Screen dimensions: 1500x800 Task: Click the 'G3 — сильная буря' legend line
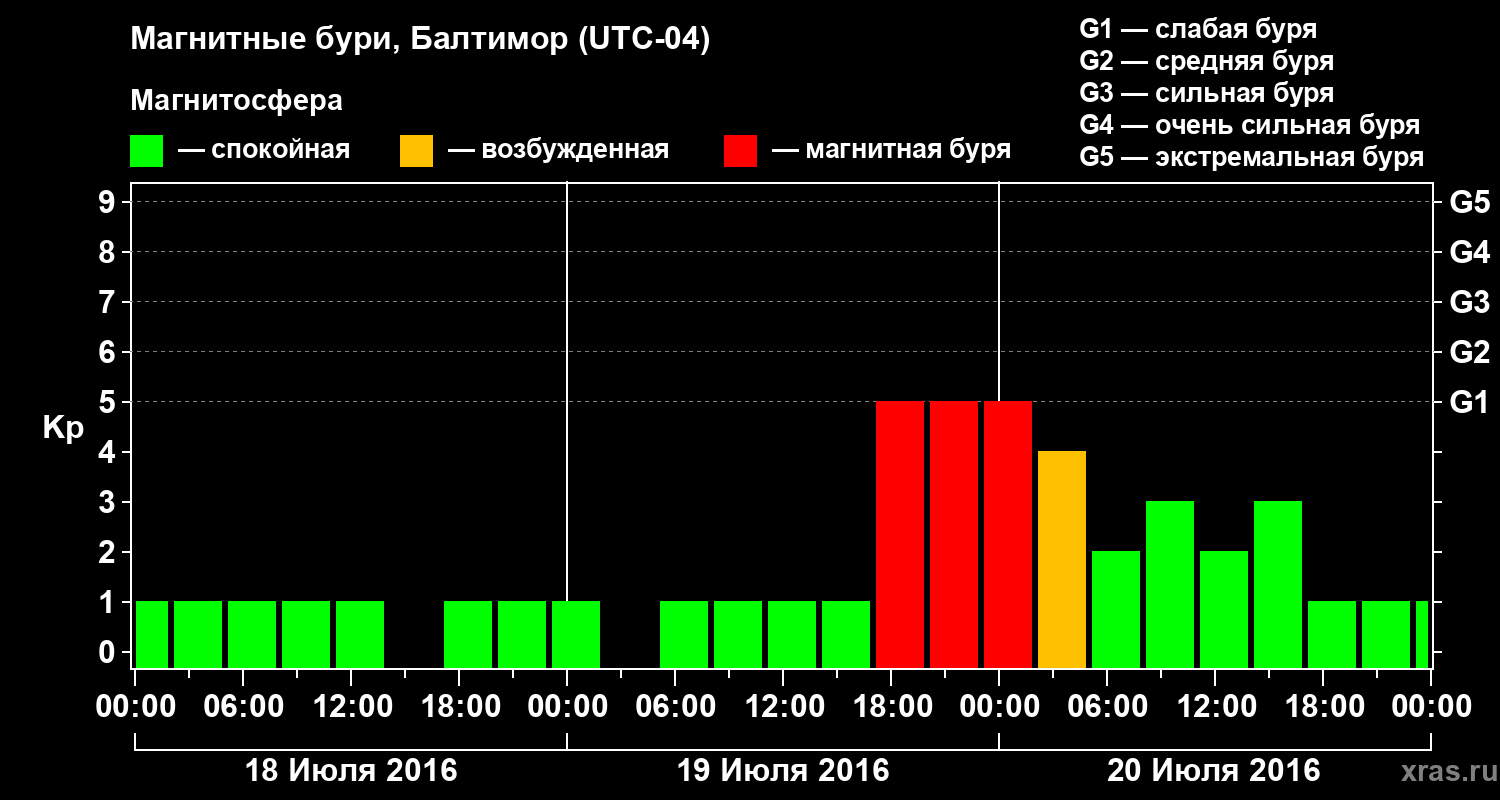coord(1207,93)
